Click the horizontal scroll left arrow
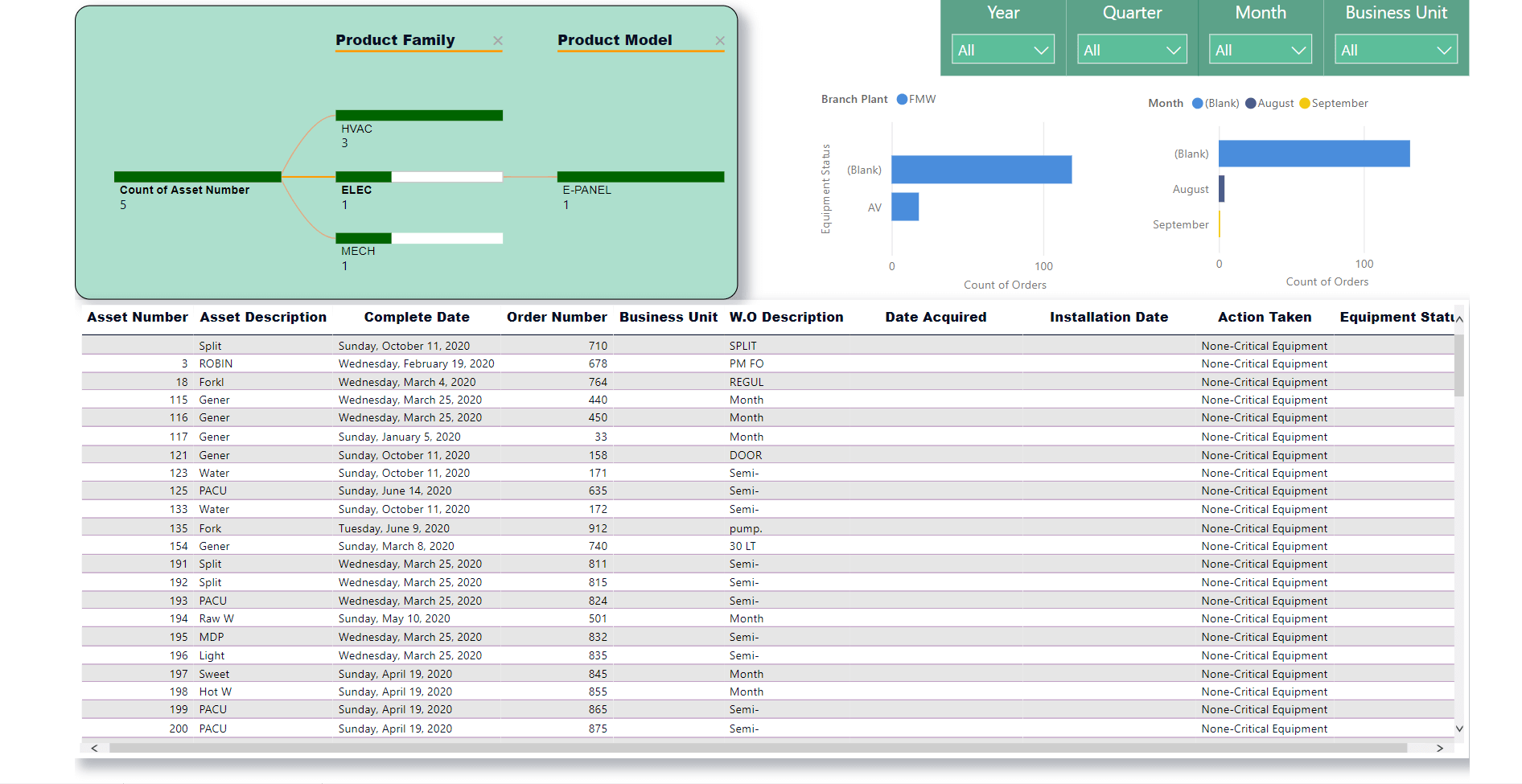1522x784 pixels. 94,748
